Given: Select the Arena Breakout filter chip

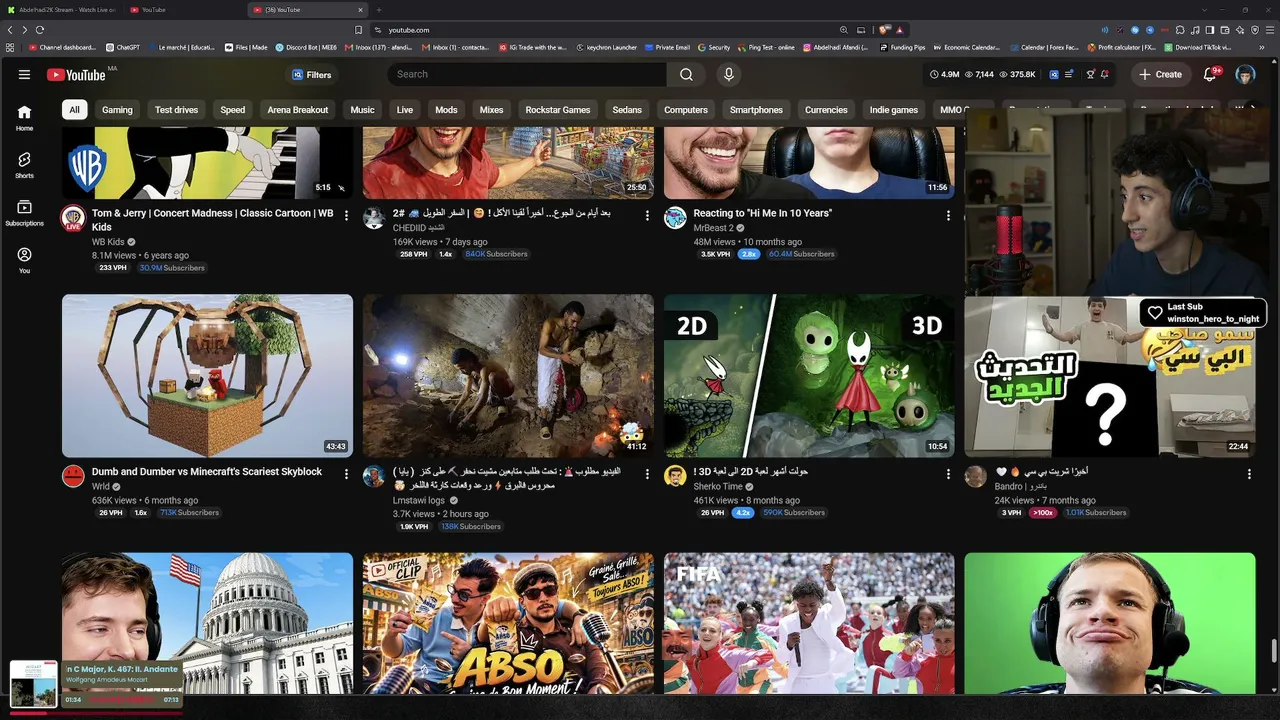Looking at the screenshot, I should [x=298, y=110].
